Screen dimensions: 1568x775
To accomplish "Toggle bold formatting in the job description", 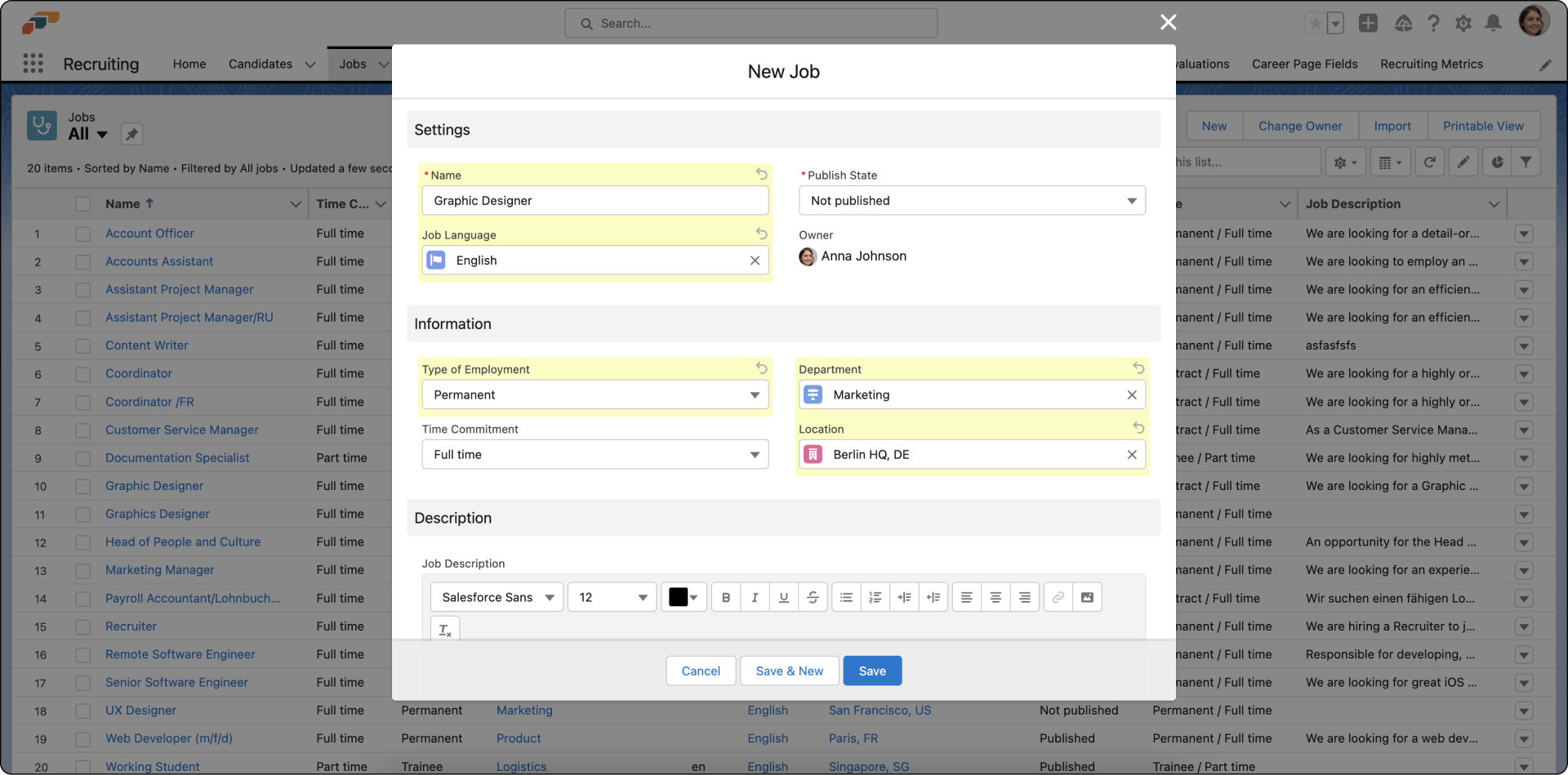I will tap(725, 597).
